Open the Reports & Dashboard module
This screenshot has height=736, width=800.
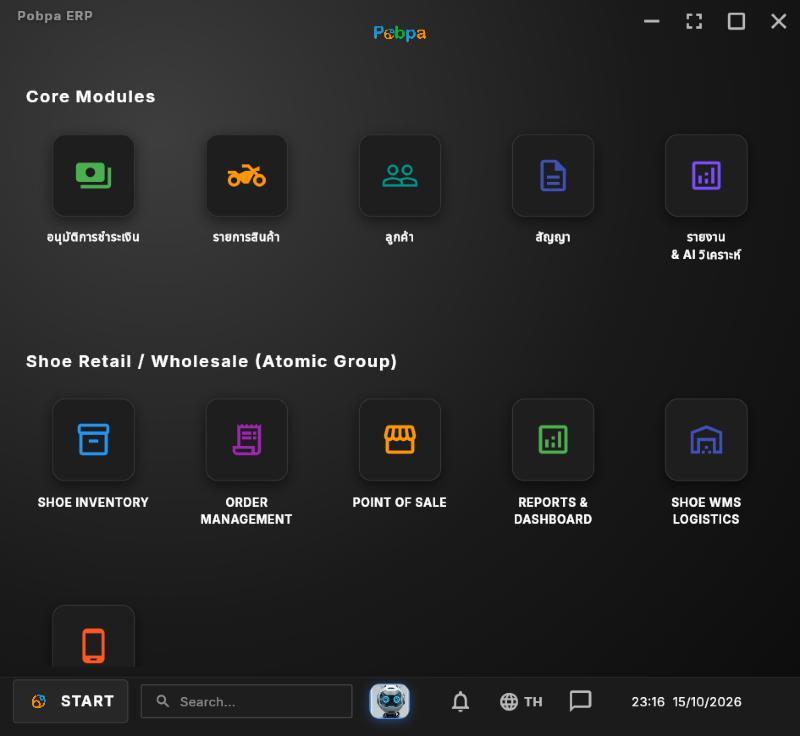click(x=553, y=440)
